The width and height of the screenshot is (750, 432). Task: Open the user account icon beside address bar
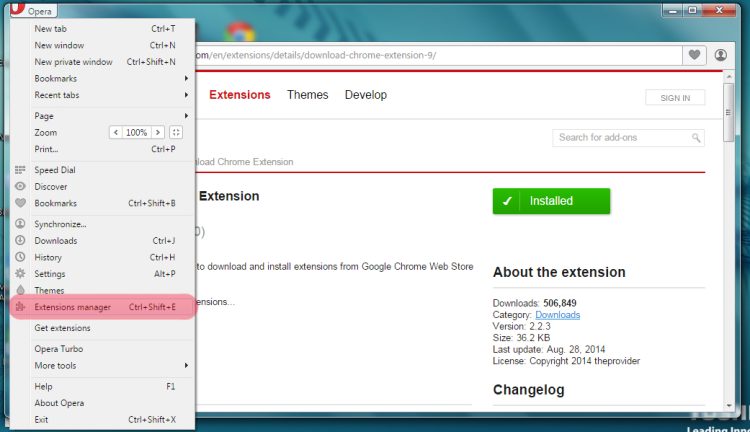(721, 55)
